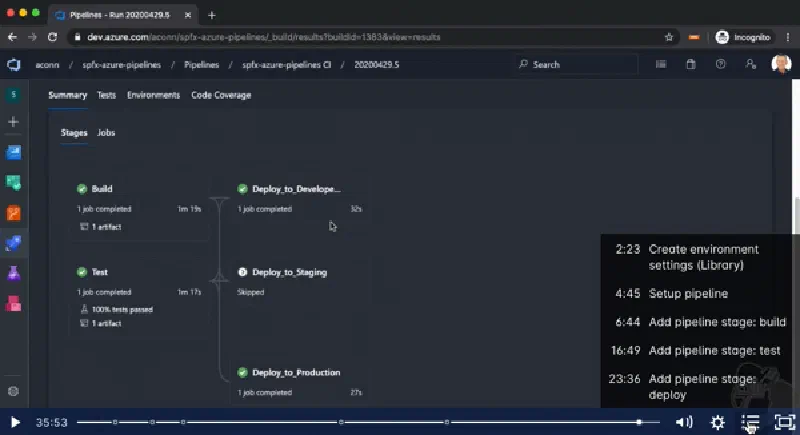Click the orange extension icon in toolbar
Screen dimensions: 800x435
click(x=694, y=37)
